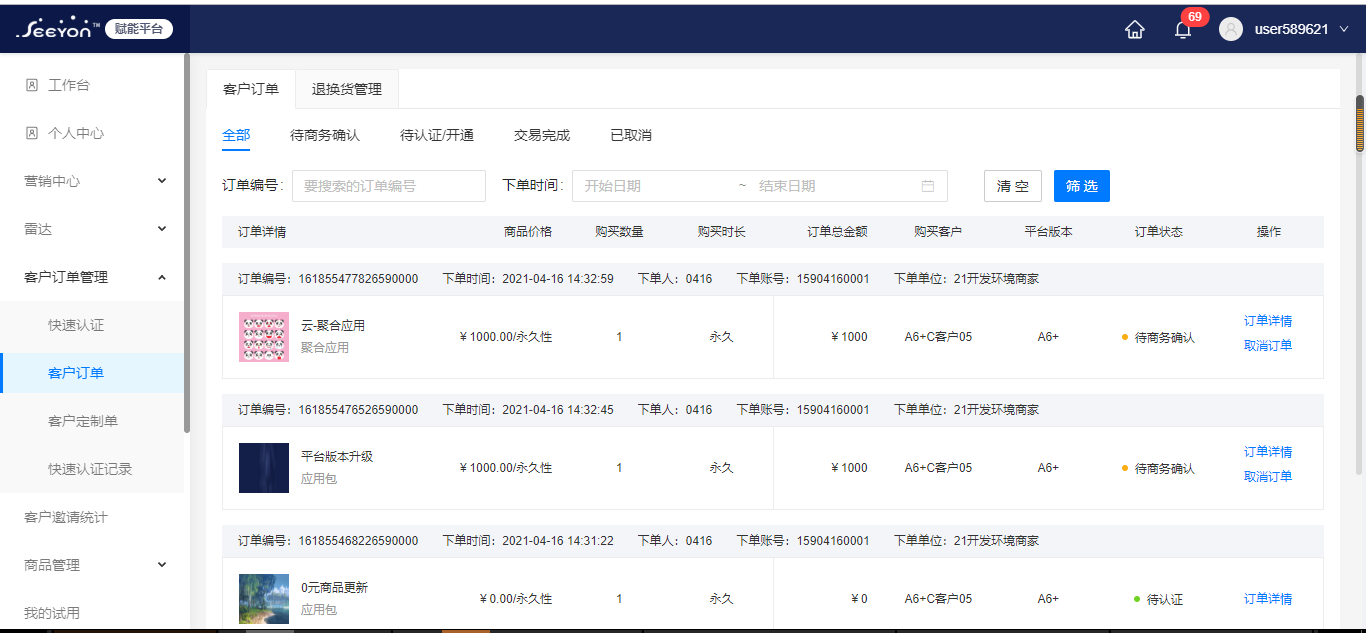Click order number 161855468226590000
1366x633 pixels.
click(x=358, y=541)
